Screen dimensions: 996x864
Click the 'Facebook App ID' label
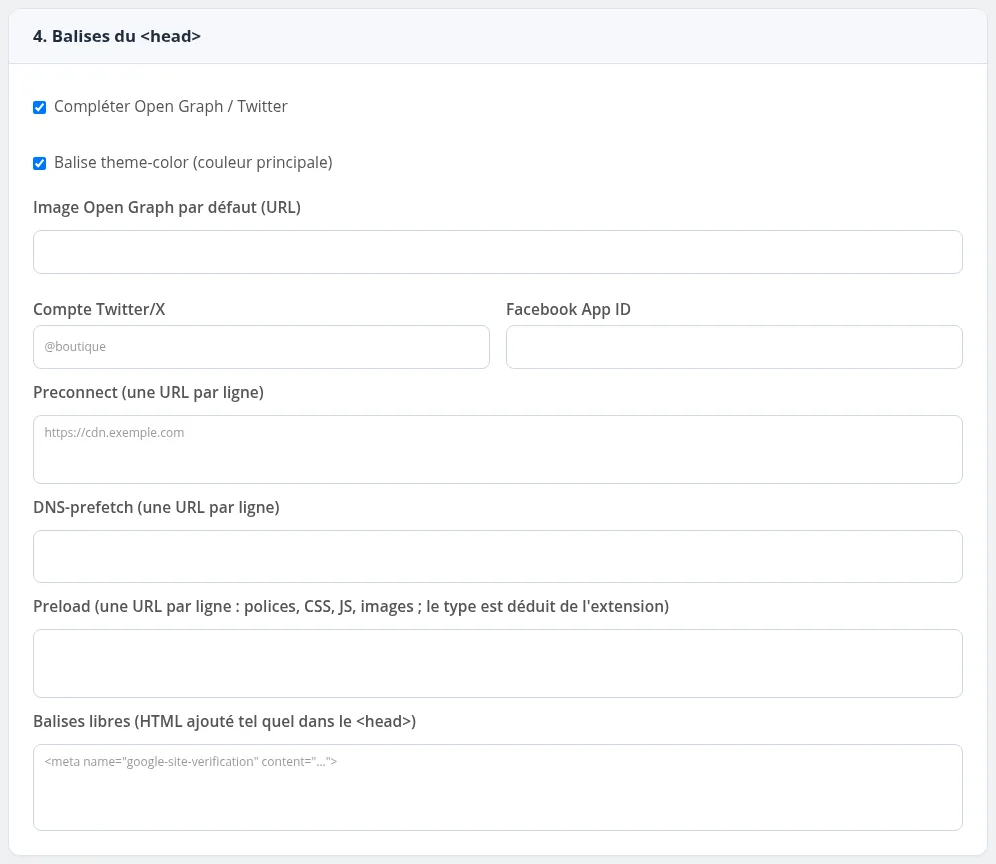coord(569,309)
